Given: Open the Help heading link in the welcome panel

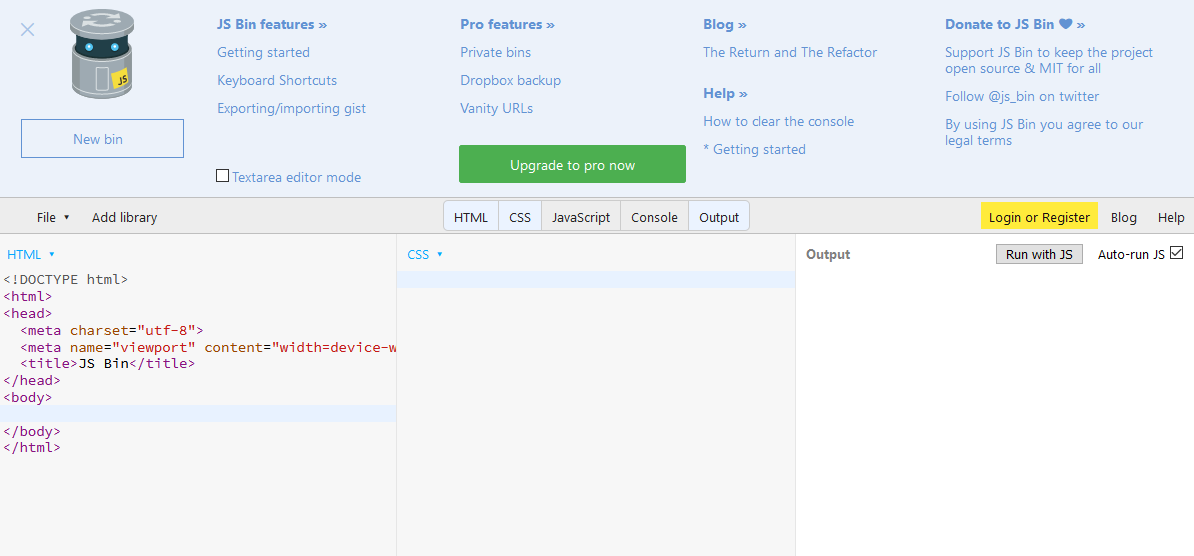Looking at the screenshot, I should [x=726, y=94].
